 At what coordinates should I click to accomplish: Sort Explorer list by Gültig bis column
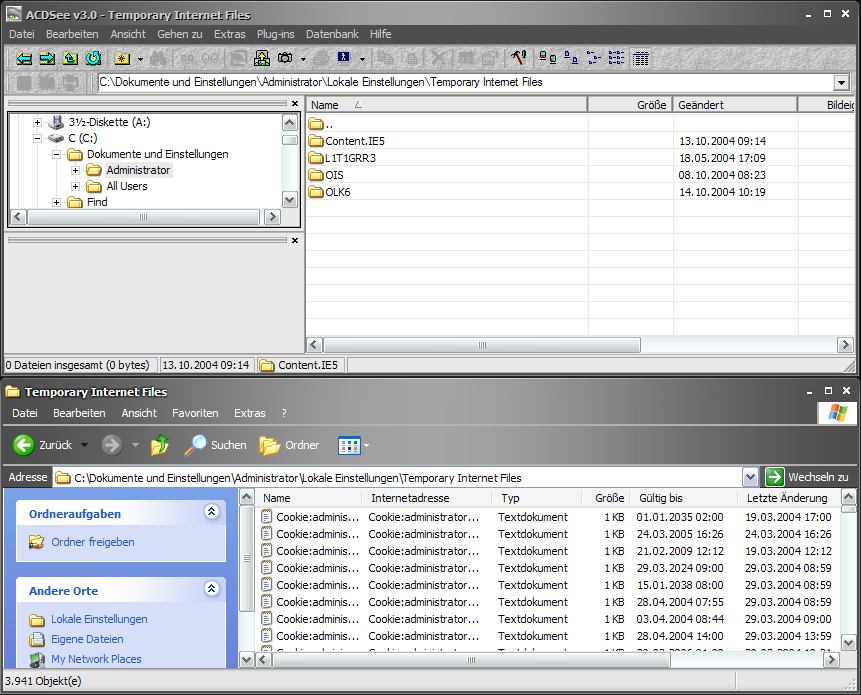tap(683, 498)
